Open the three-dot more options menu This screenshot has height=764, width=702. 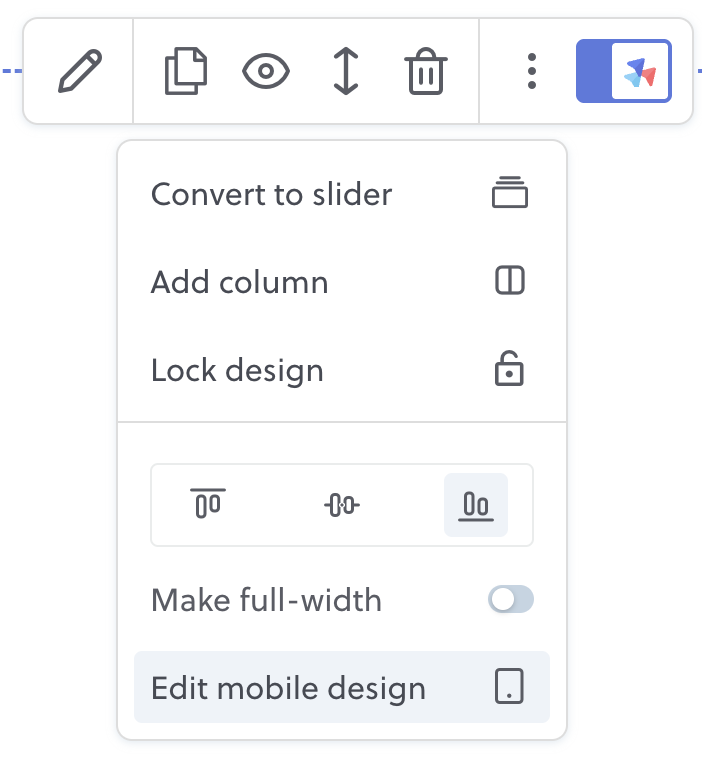point(532,71)
